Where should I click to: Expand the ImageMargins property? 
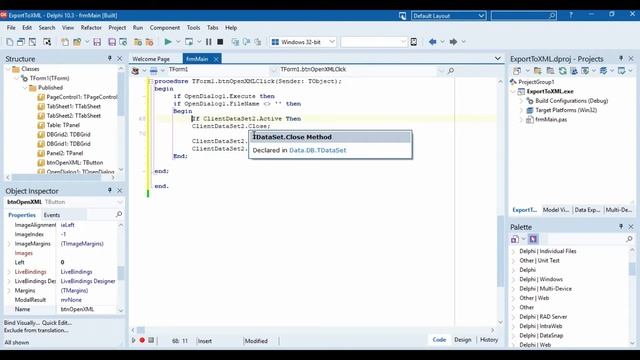pos(9,244)
